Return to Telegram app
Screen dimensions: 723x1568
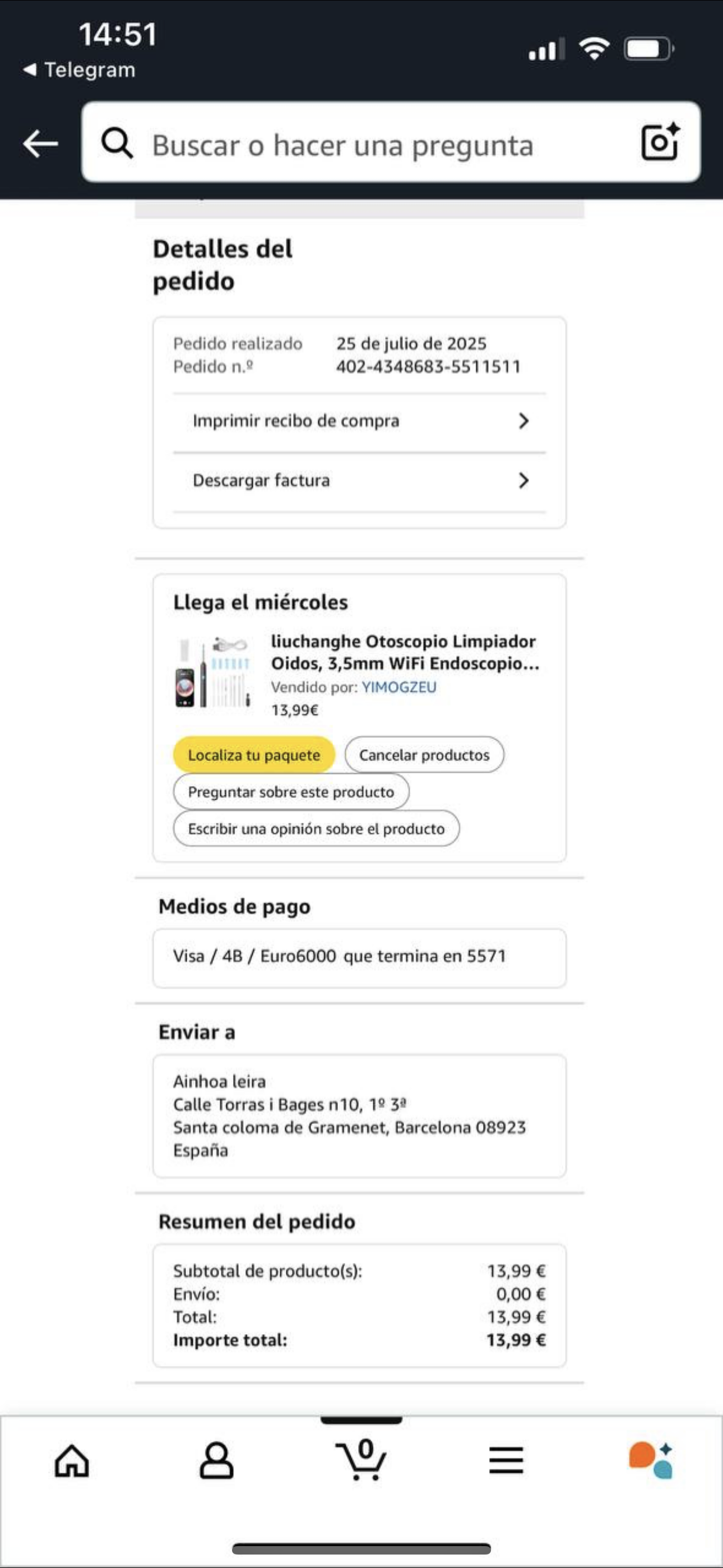[79, 70]
